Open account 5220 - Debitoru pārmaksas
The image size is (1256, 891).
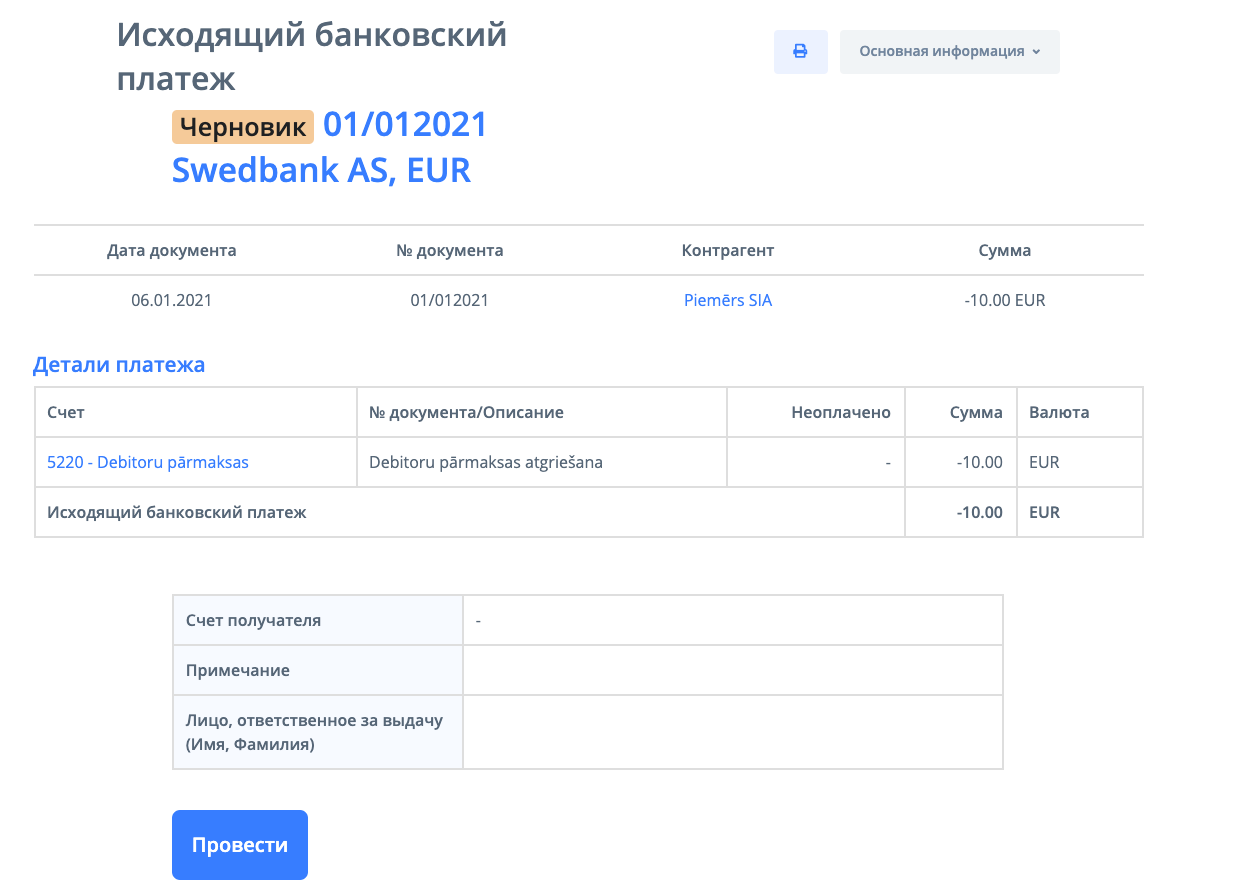[148, 462]
